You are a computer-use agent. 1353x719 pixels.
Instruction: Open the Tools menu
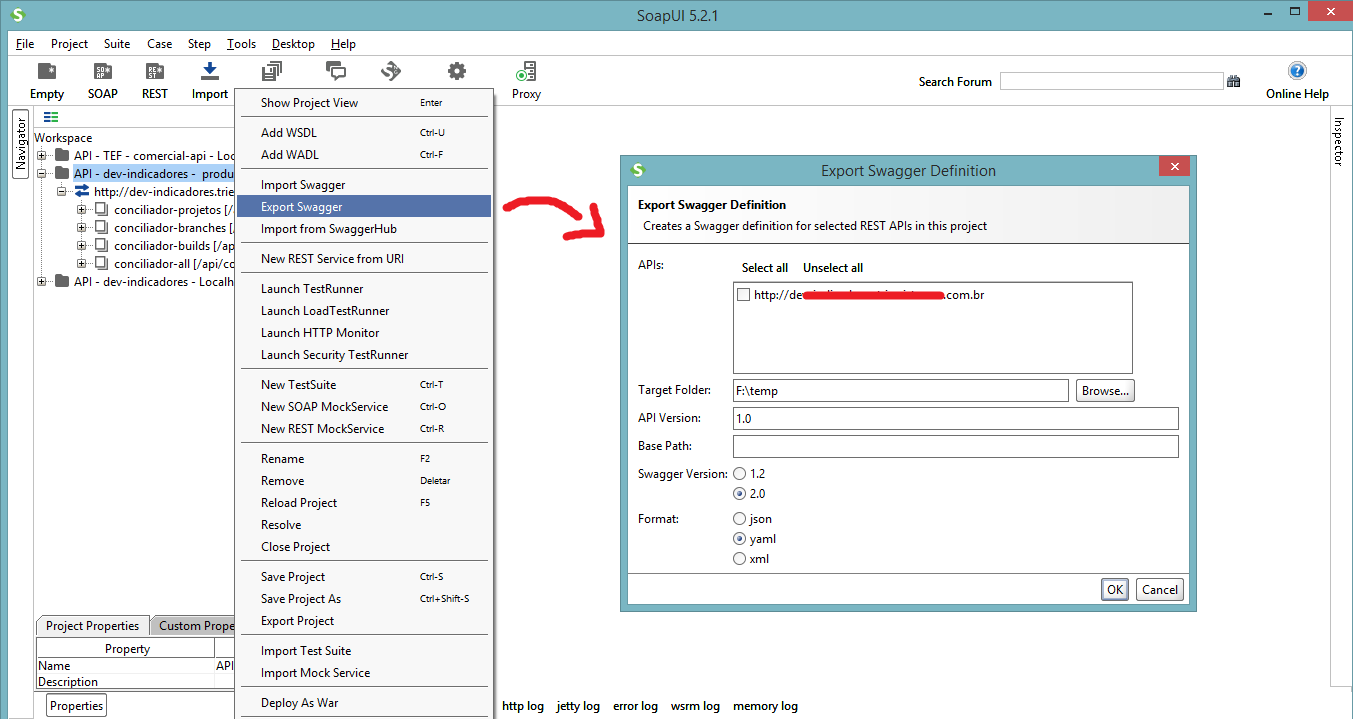click(241, 44)
